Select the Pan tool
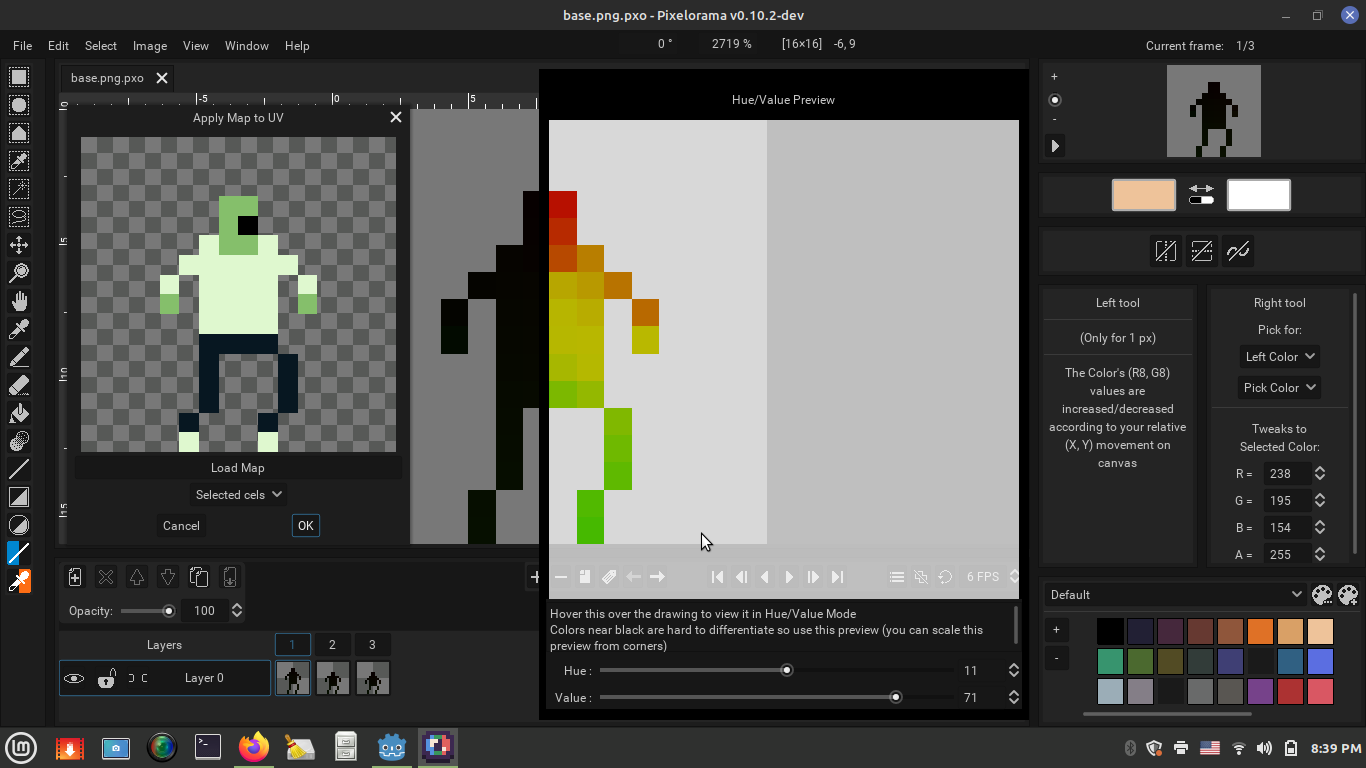The width and height of the screenshot is (1366, 768). coord(18,299)
